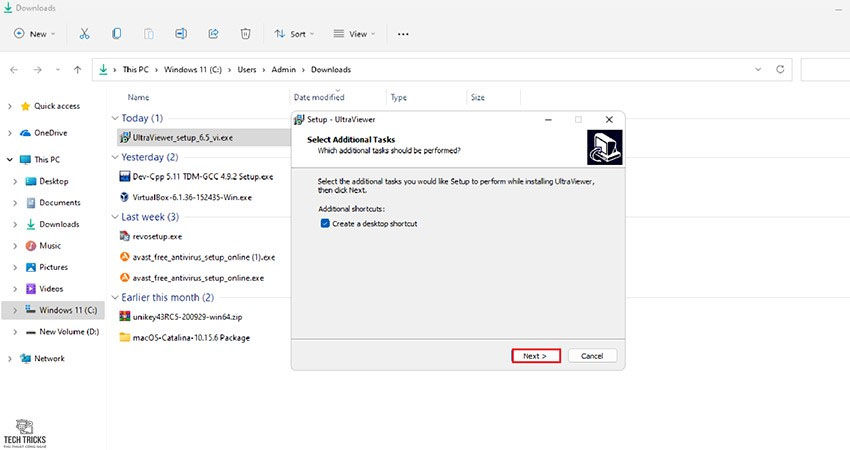Sort by the Name column header
Screen dimensions: 850x450
[x=138, y=98]
